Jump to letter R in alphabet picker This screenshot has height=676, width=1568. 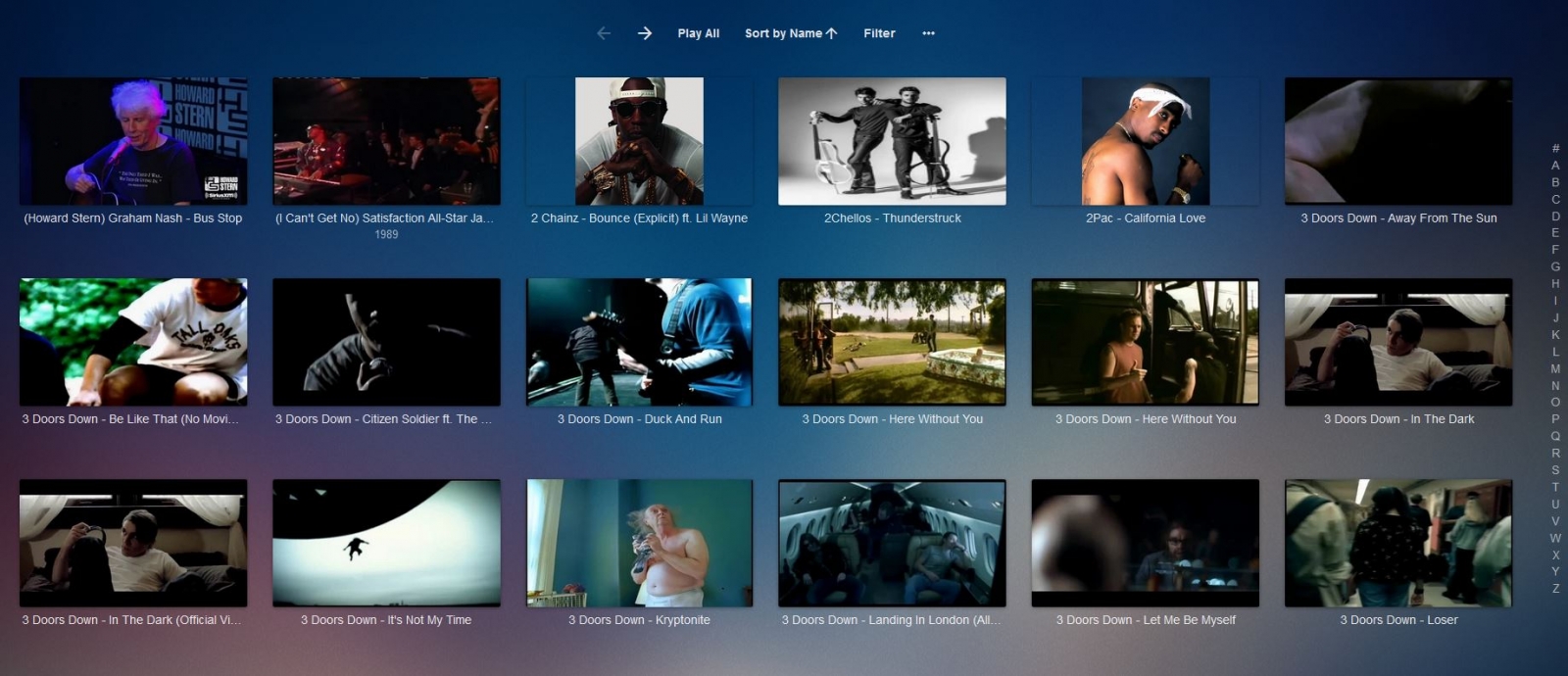1555,453
